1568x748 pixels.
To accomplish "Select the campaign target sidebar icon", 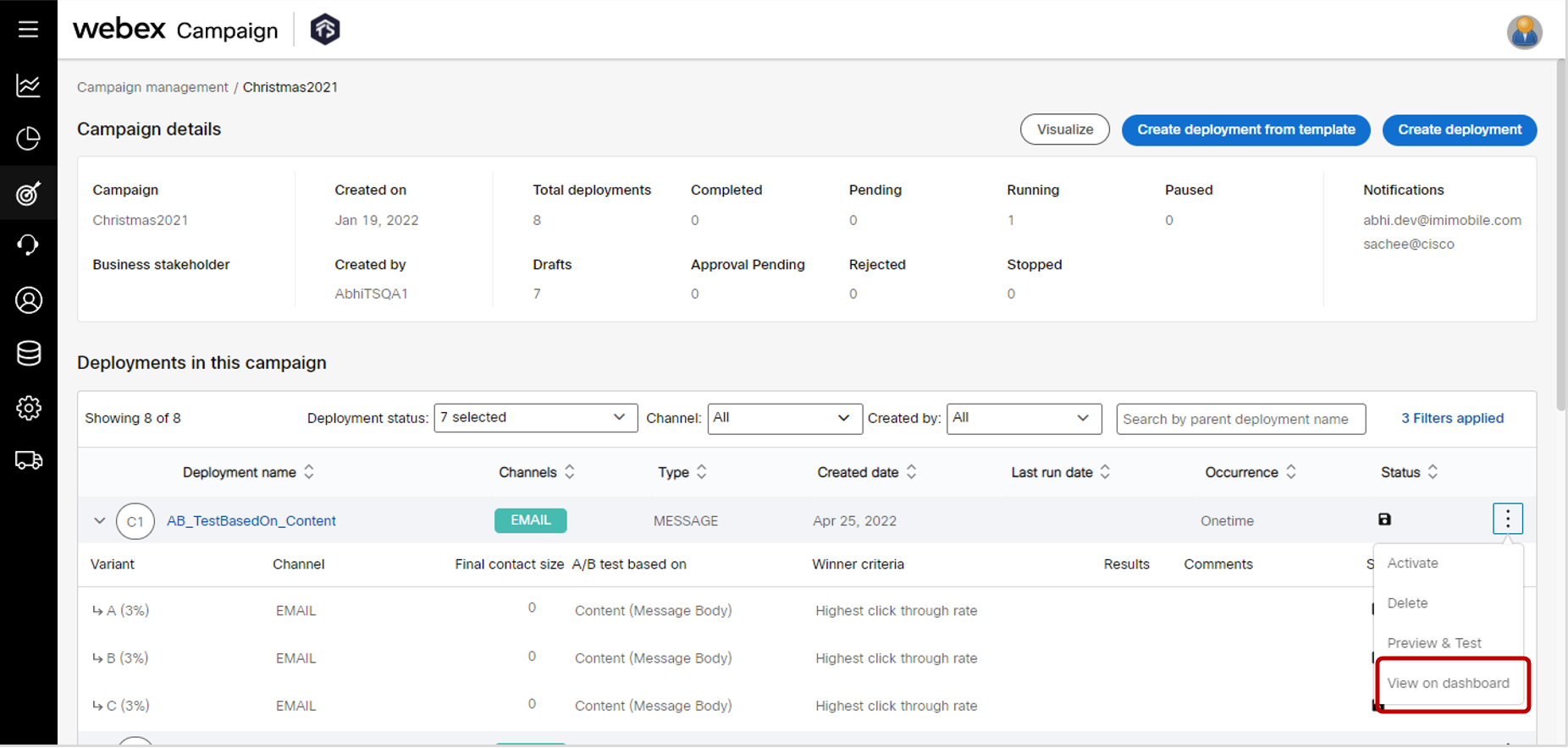I will [x=28, y=193].
